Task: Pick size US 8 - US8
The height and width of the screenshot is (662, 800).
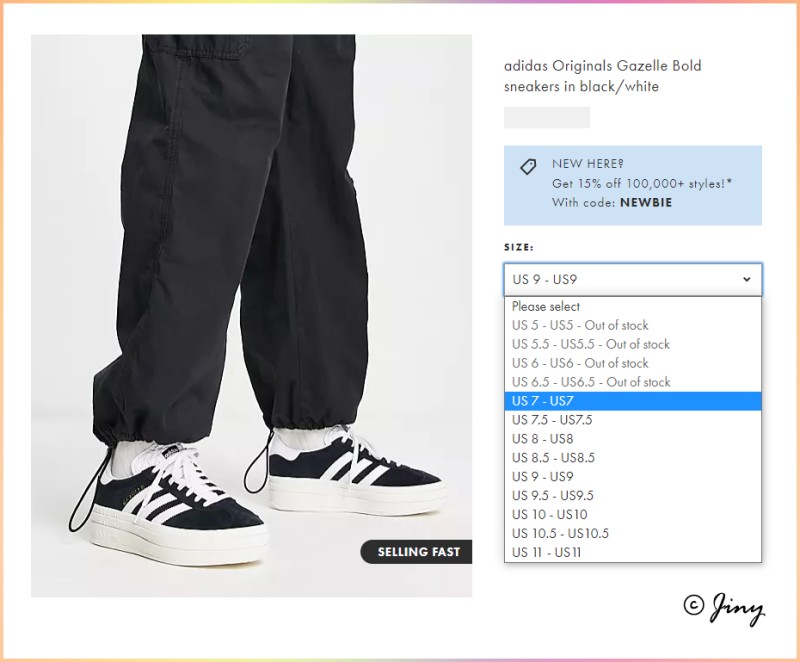Action: 633,439
